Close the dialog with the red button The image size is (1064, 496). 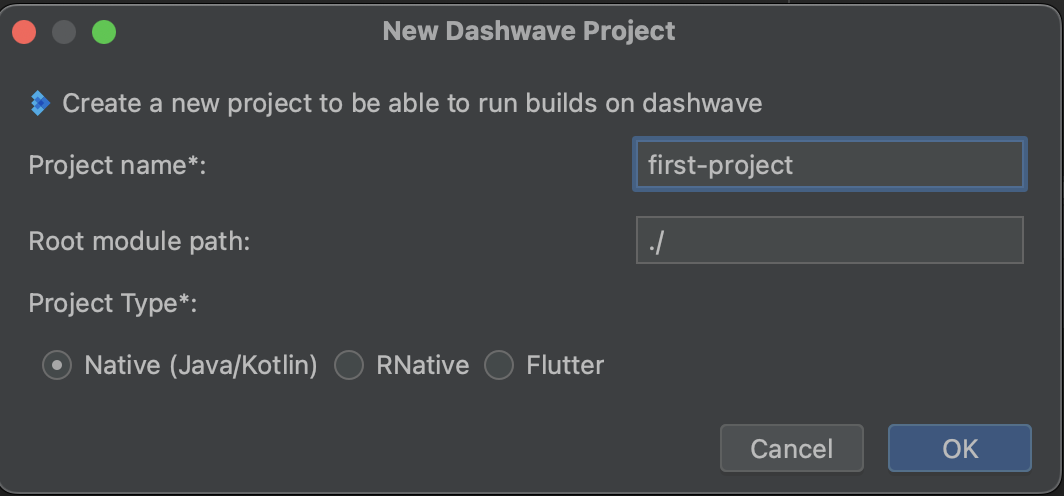[x=24, y=32]
